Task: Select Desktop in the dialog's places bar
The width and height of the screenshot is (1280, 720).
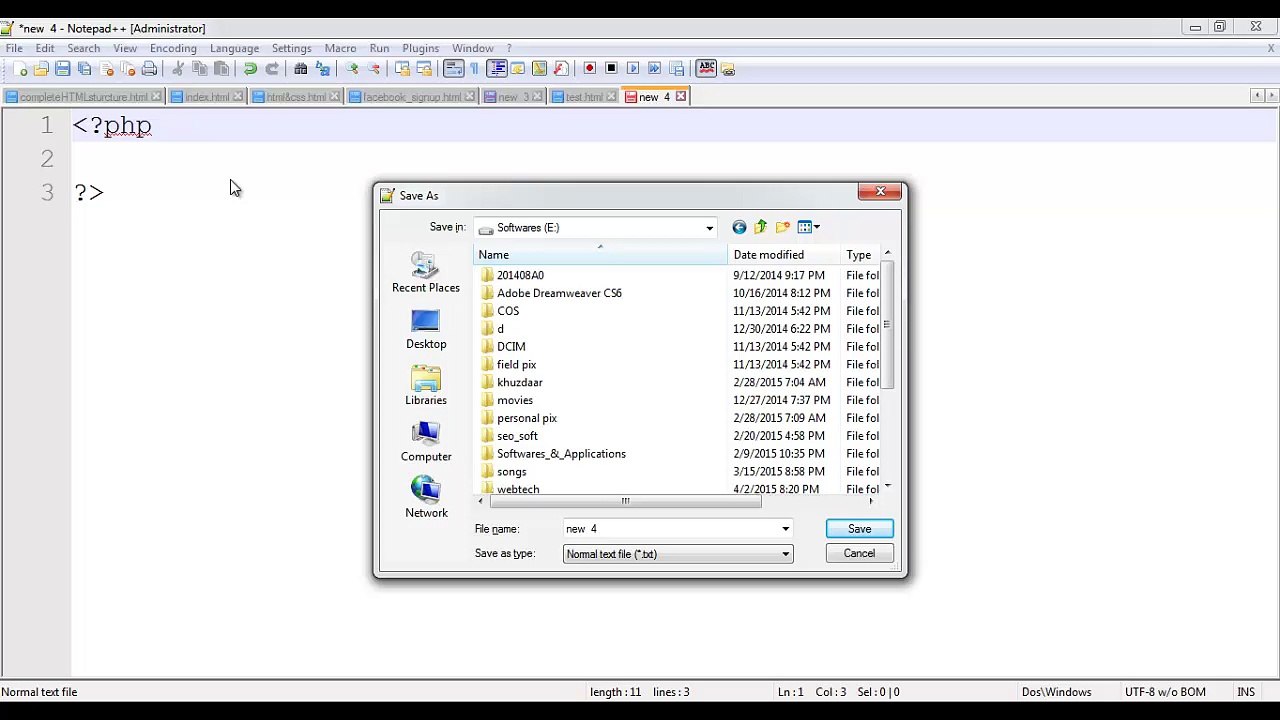Action: pos(426,330)
